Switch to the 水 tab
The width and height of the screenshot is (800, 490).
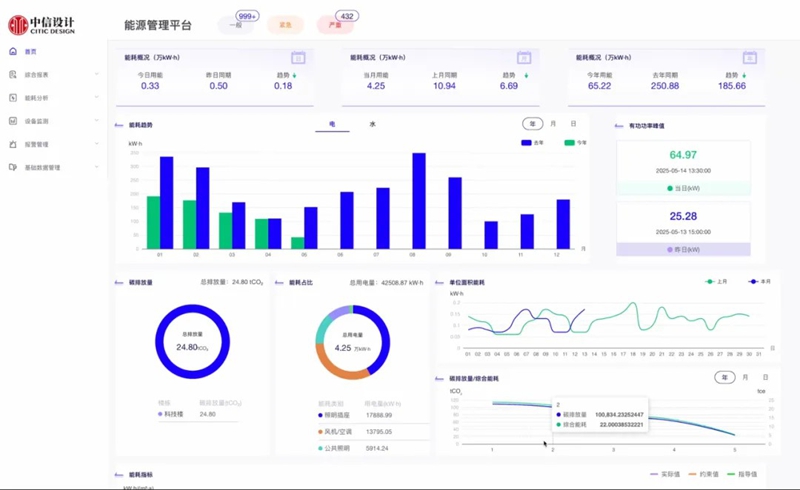(x=372, y=124)
